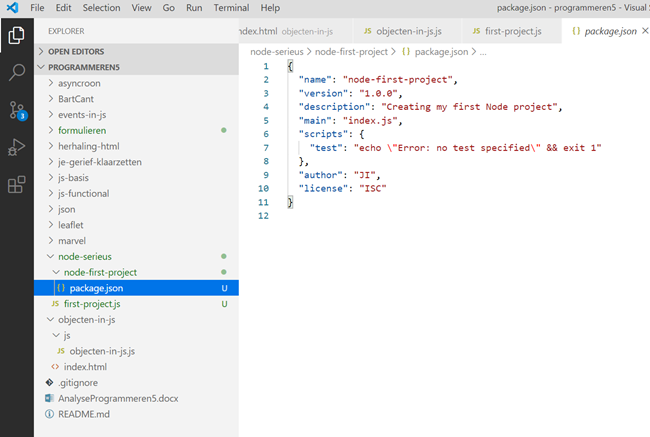This screenshot has width=650, height=437.
Task: Open first-project.js from the explorer
Action: 136,303
